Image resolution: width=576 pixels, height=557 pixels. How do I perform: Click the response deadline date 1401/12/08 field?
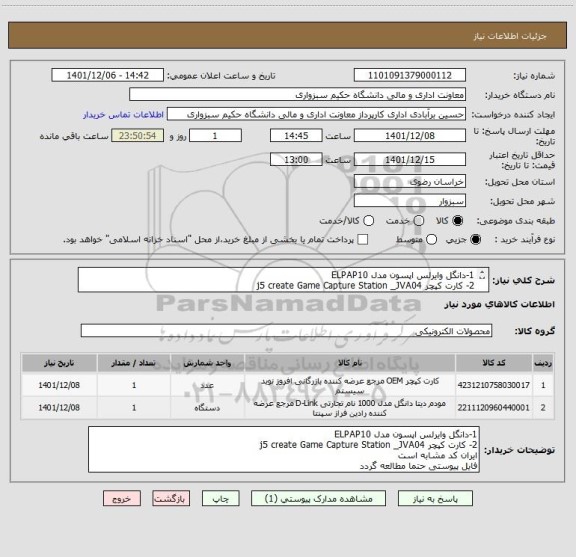point(410,136)
